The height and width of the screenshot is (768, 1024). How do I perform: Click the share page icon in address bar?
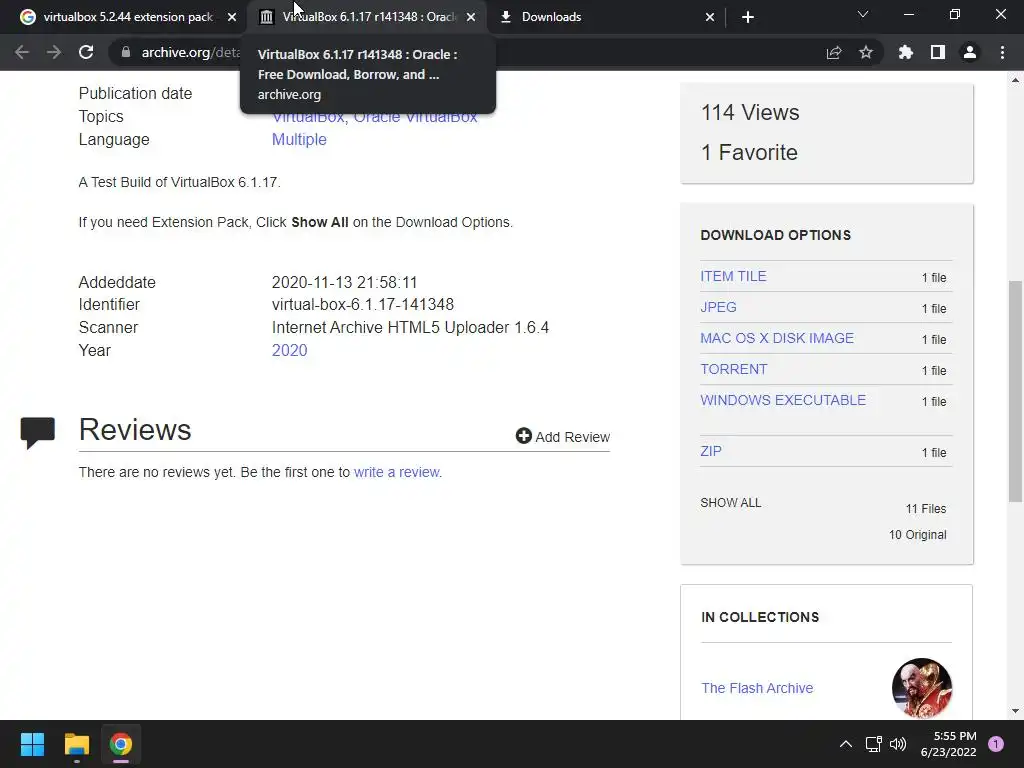[x=834, y=52]
